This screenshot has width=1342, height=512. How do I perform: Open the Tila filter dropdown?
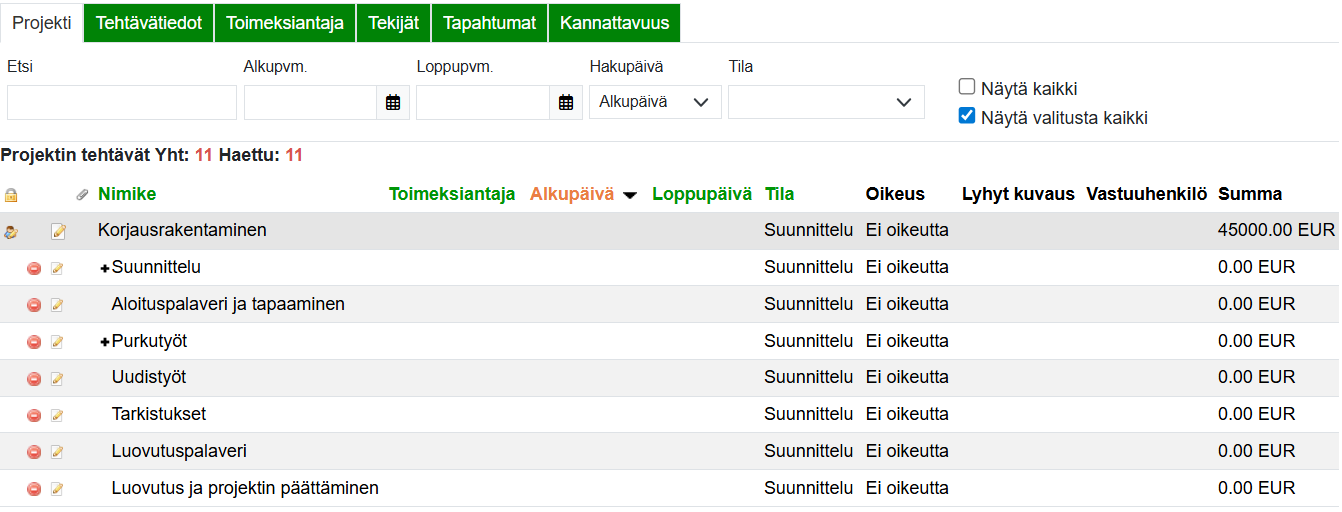pyautogui.click(x=825, y=102)
